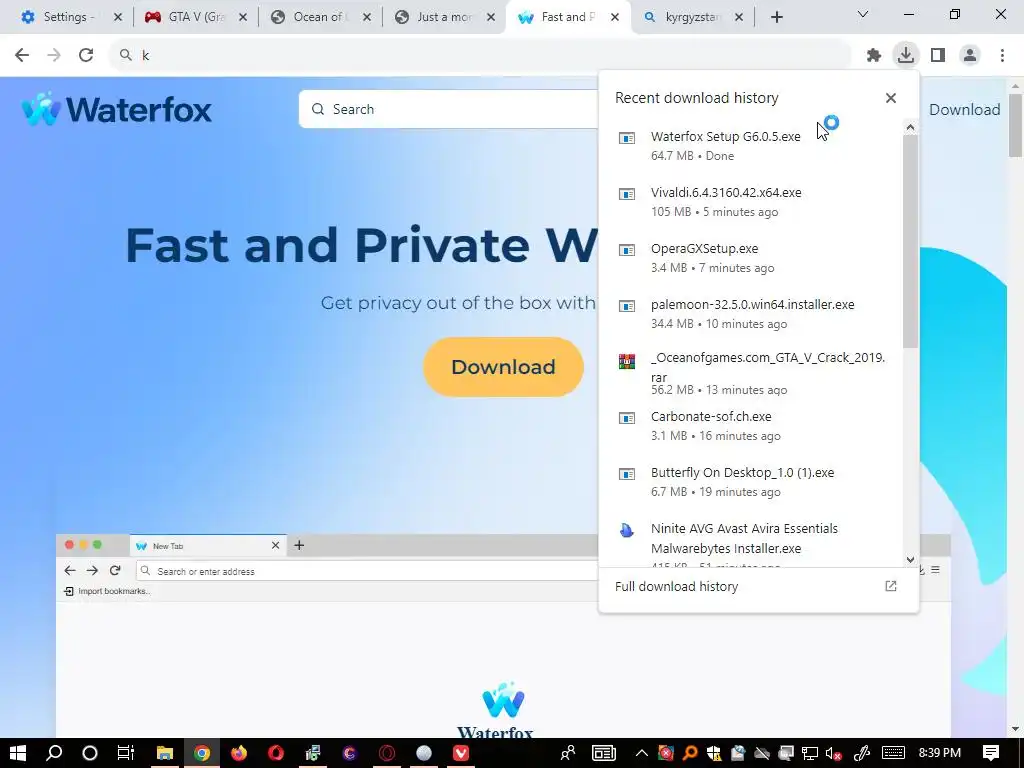1024x768 pixels.
Task: Open the notification center icon
Action: click(x=991, y=753)
